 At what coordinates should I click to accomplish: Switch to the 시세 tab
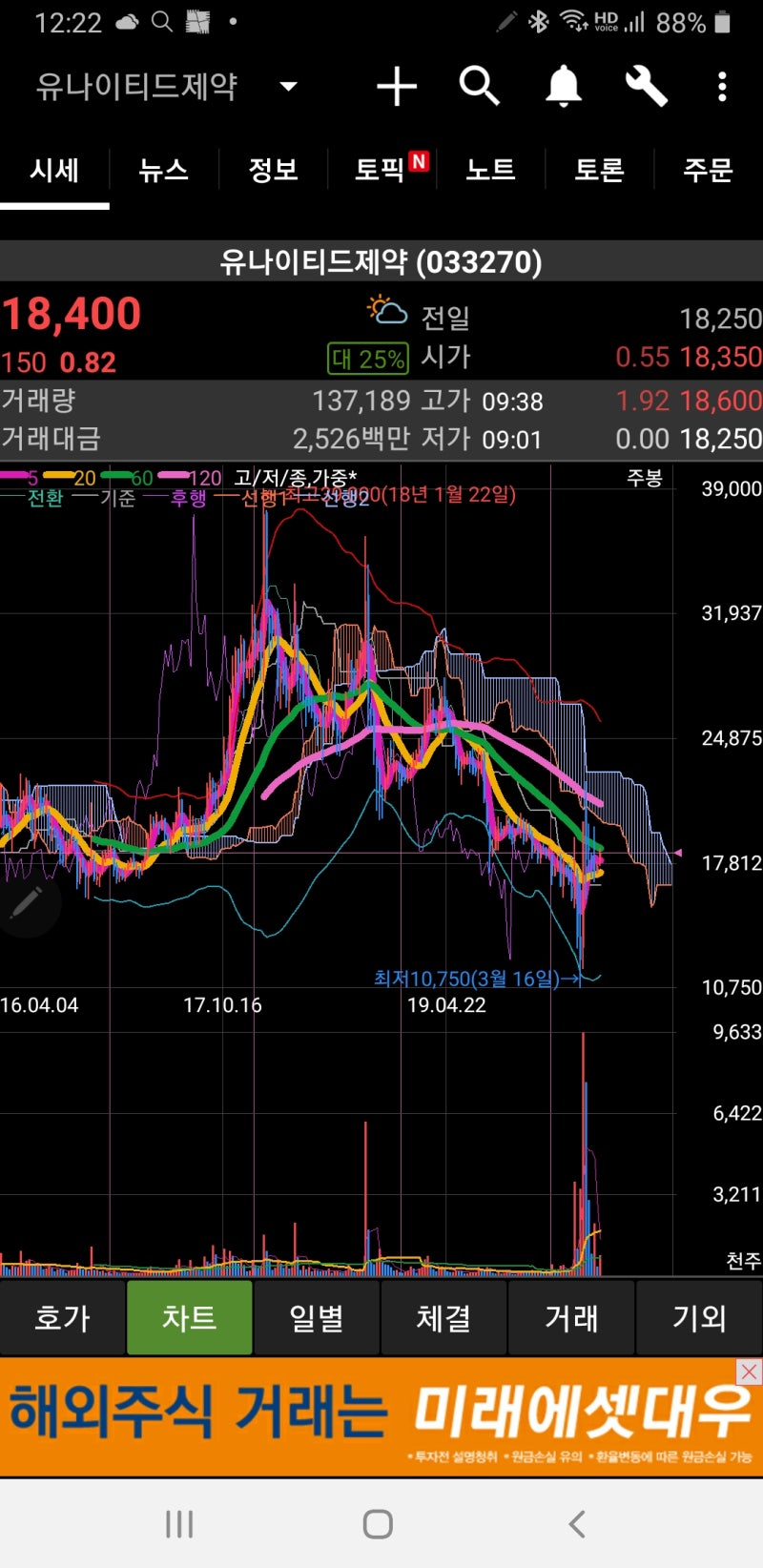(54, 171)
